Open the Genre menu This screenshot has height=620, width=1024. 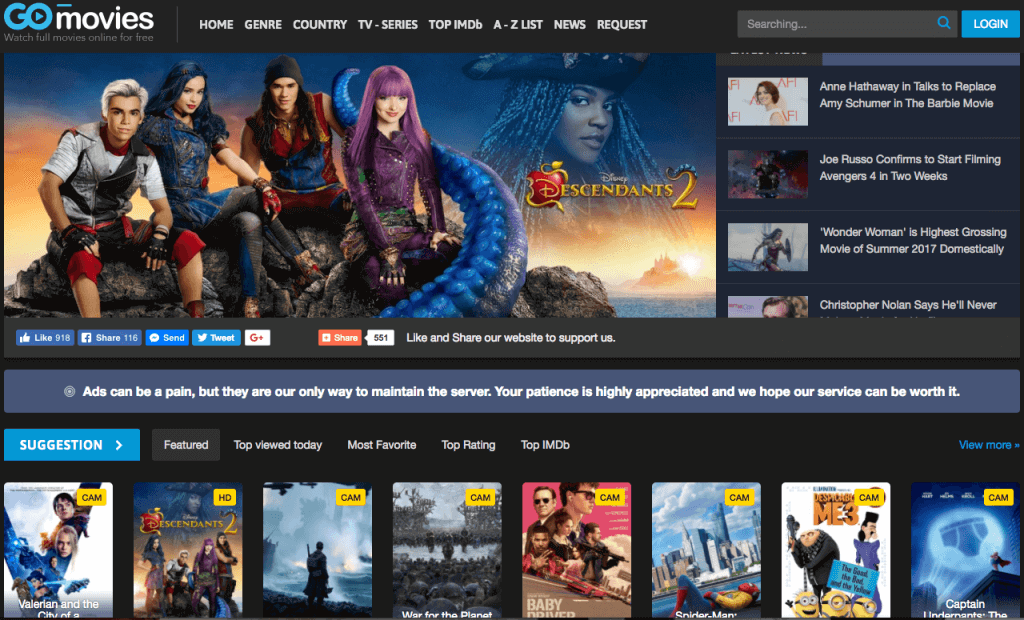(x=263, y=25)
